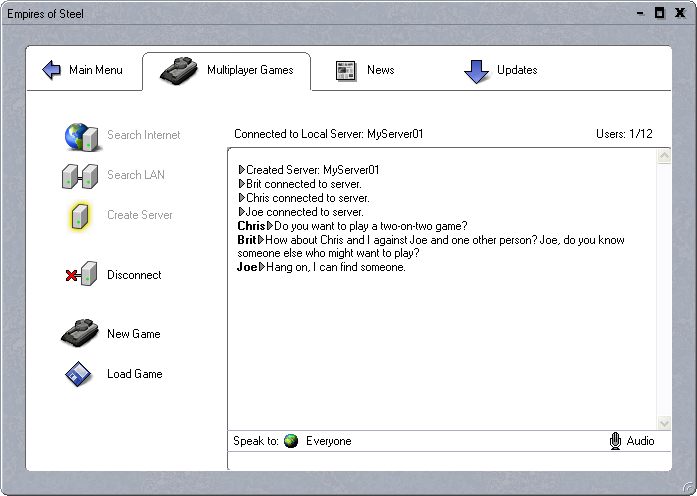Screen dimensions: 697x496
Task: Click the Disconnect server icon
Action: pyautogui.click(x=80, y=275)
